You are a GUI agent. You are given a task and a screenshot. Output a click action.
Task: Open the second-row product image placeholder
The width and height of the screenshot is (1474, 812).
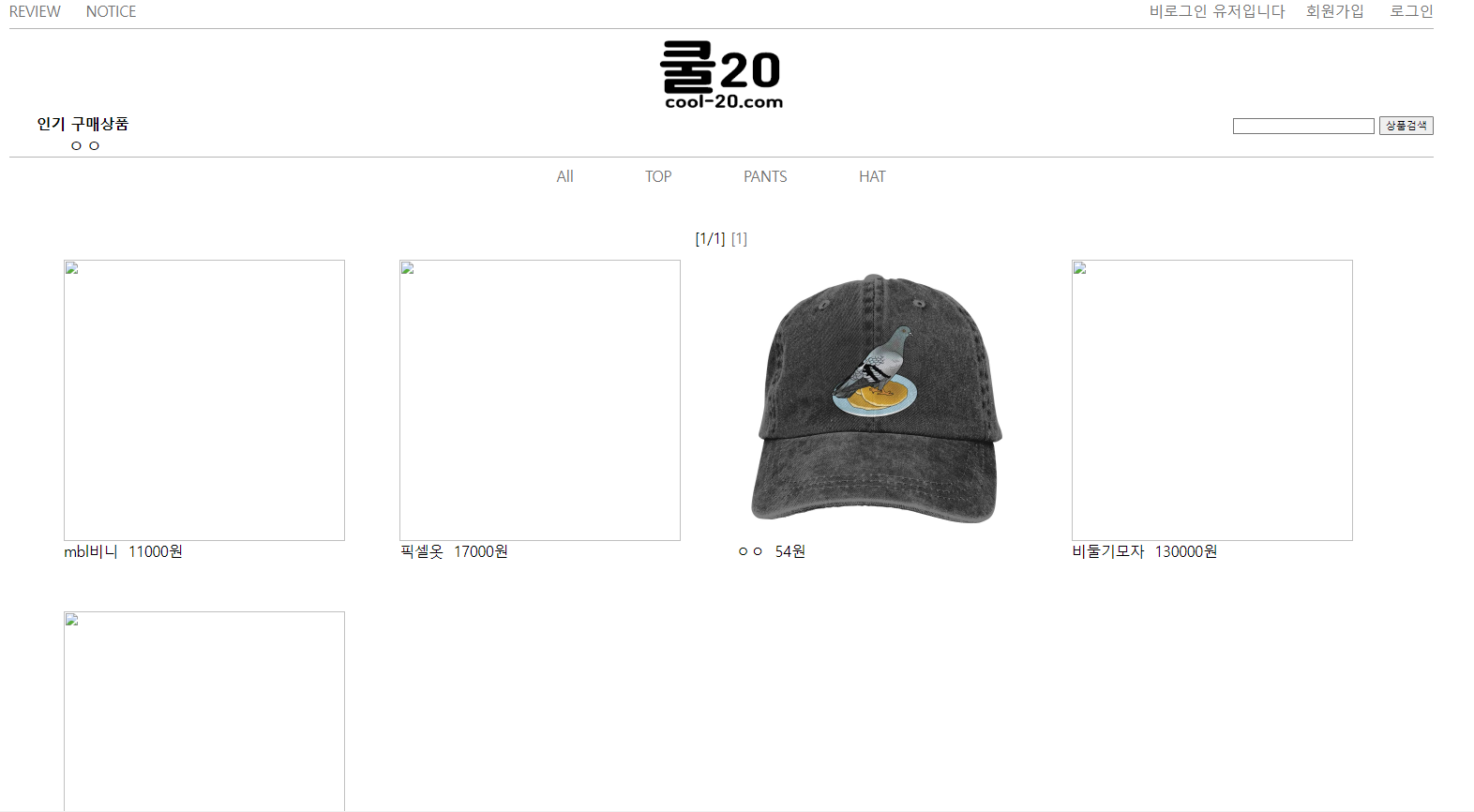pyautogui.click(x=204, y=711)
